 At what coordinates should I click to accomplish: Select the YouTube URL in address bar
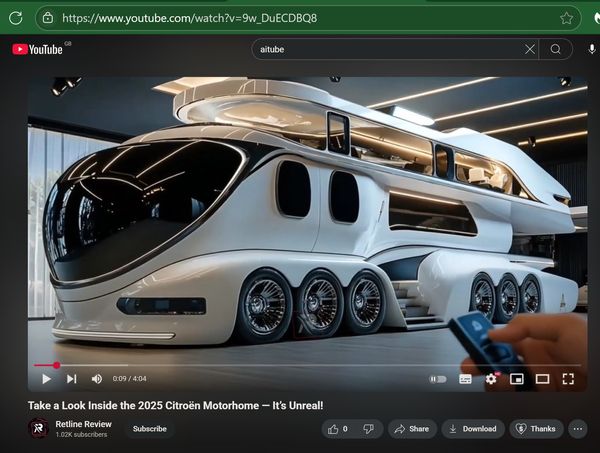[189, 18]
